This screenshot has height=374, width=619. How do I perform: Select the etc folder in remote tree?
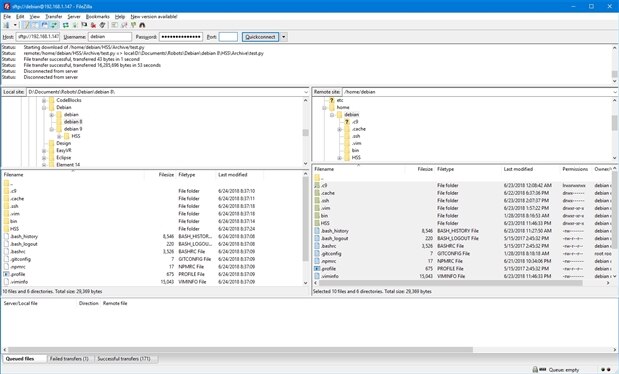click(340, 100)
